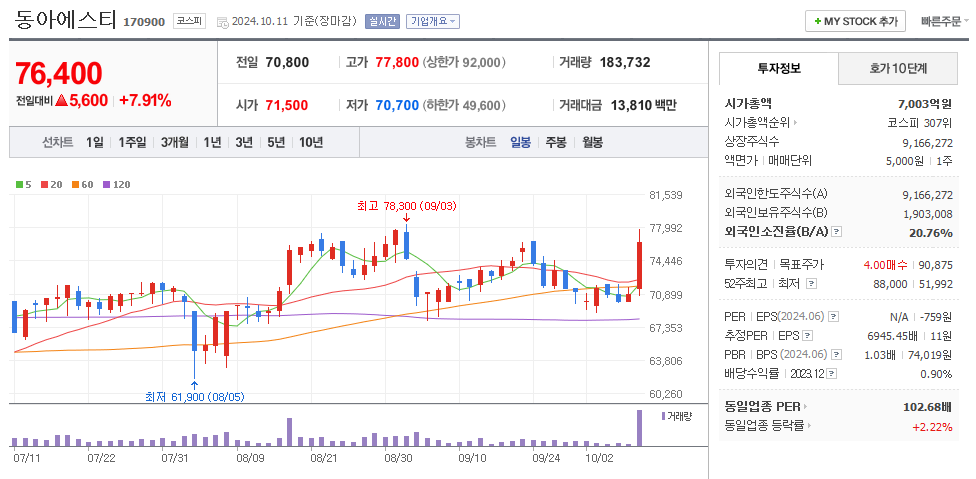976x479 pixels.
Task: Click the blue arrow above 최저 61,900 label
Action: pos(195,384)
